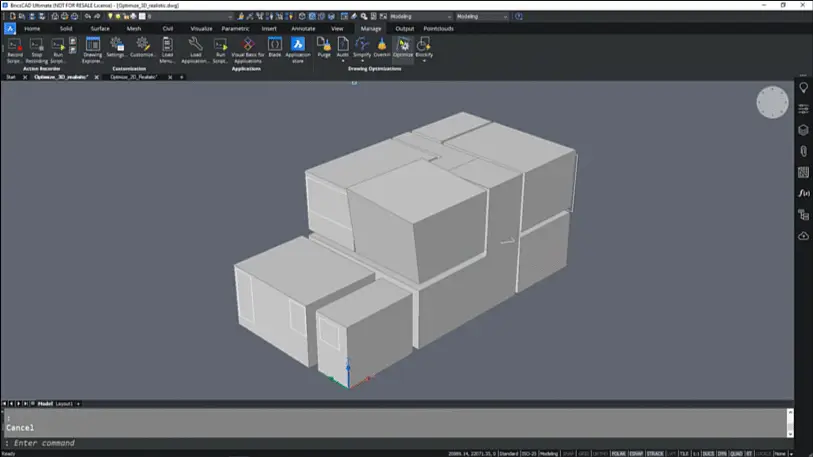Open the Layers panel in right sidebar
This screenshot has height=457, width=813.
point(803,130)
